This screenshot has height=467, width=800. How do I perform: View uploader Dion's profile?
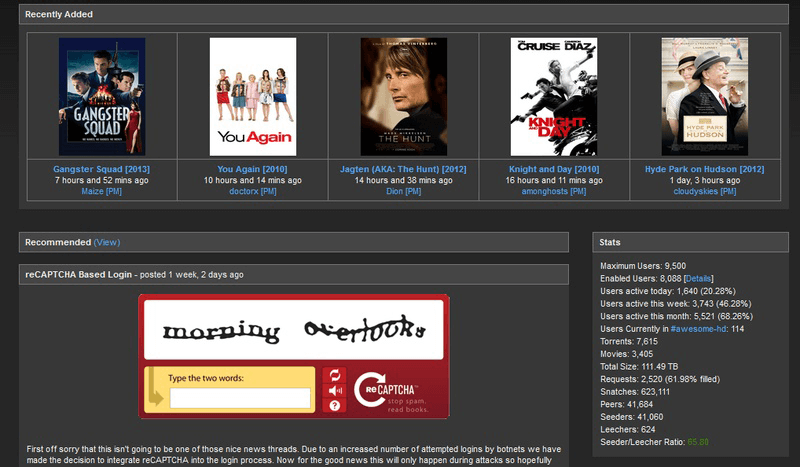tap(394, 191)
